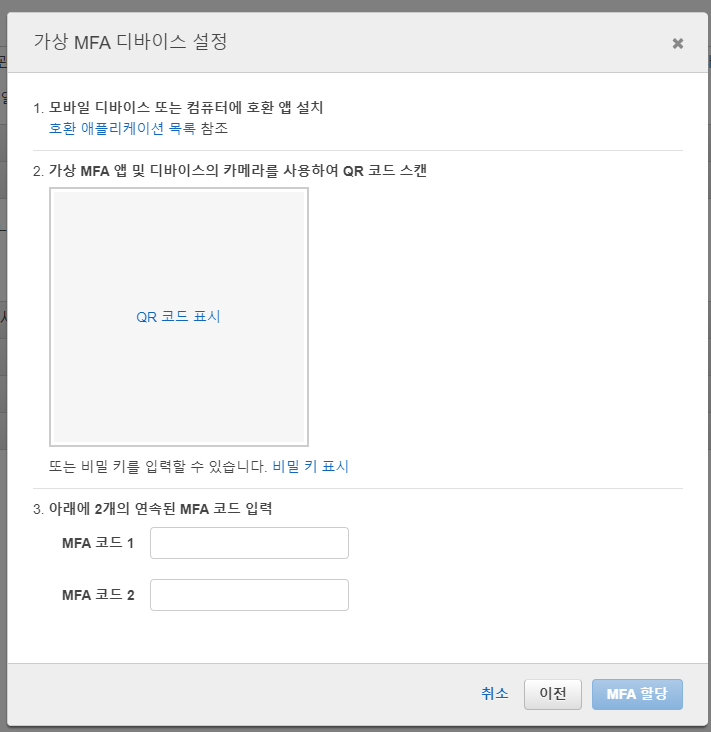This screenshot has width=711, height=732.
Task: Click the 취소 cancel link
Action: (494, 694)
